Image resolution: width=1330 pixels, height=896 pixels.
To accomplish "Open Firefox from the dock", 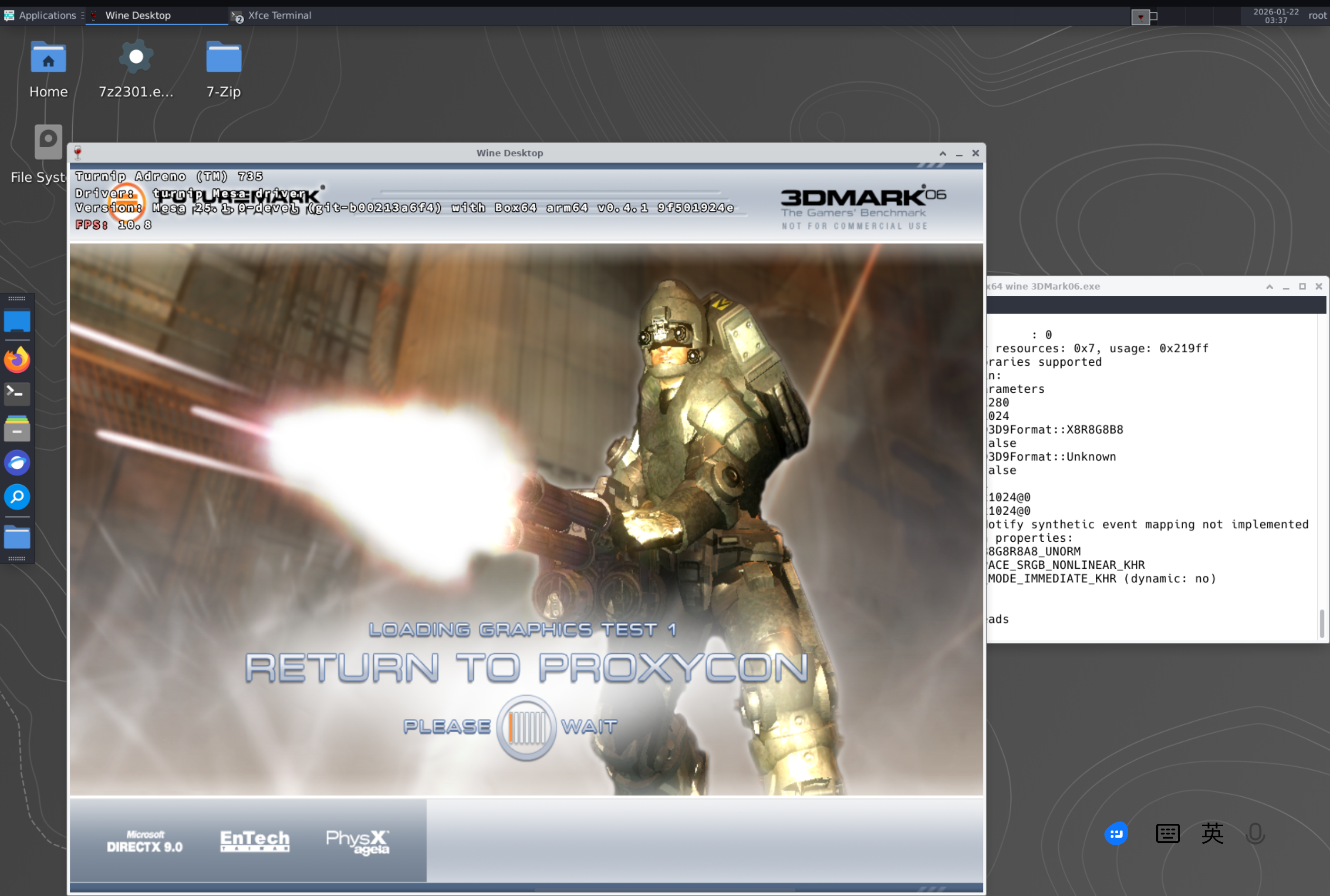I will (x=17, y=359).
